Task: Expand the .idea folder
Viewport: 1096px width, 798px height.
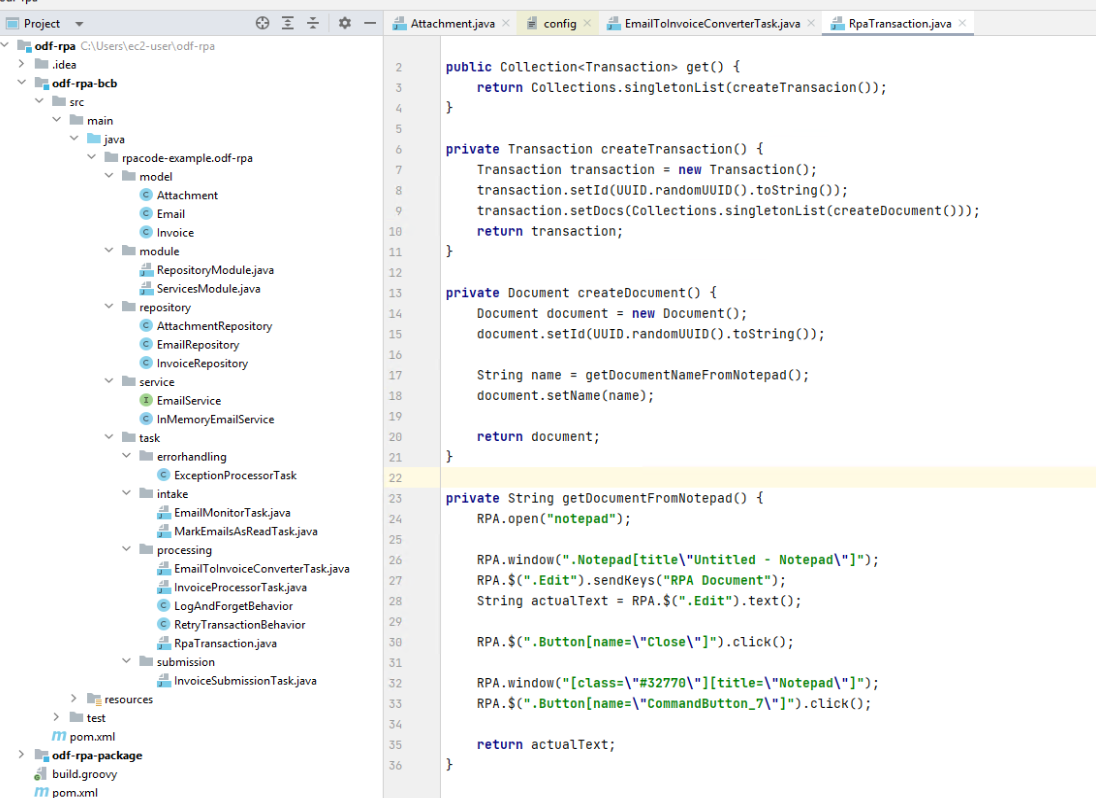Action: pos(21,64)
